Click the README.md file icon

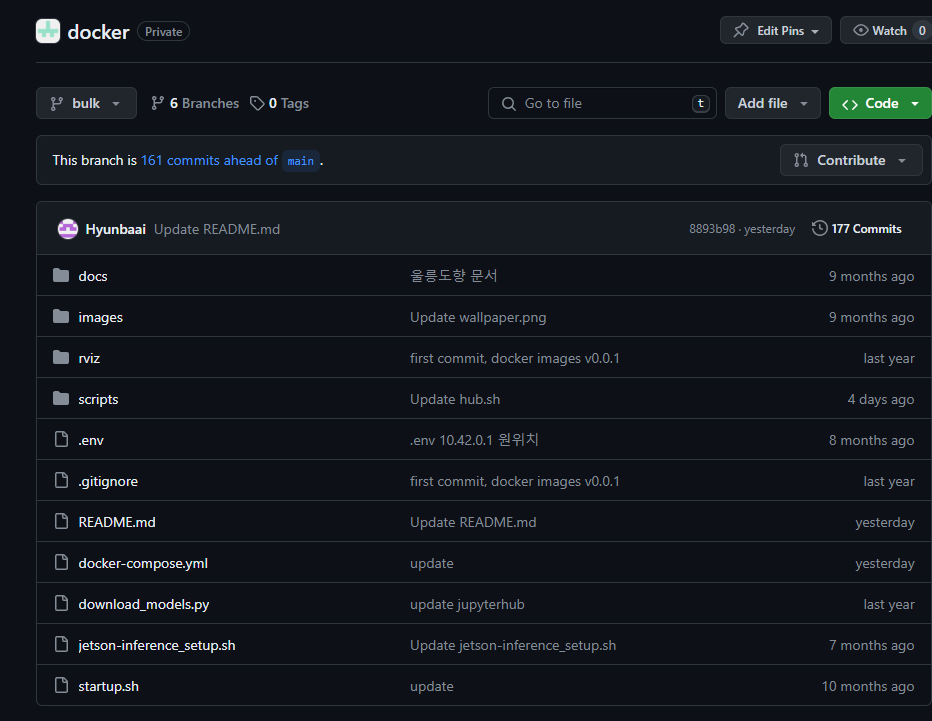point(61,521)
